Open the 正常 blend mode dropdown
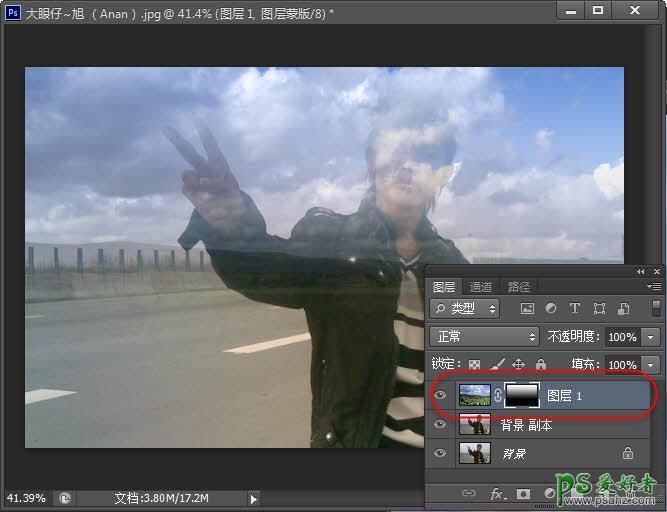This screenshot has width=667, height=512. pos(484,337)
